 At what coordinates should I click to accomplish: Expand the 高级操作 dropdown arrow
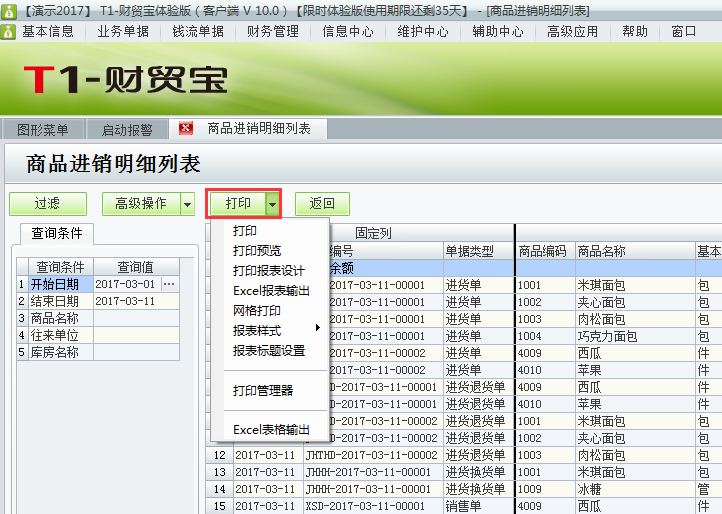pos(187,204)
